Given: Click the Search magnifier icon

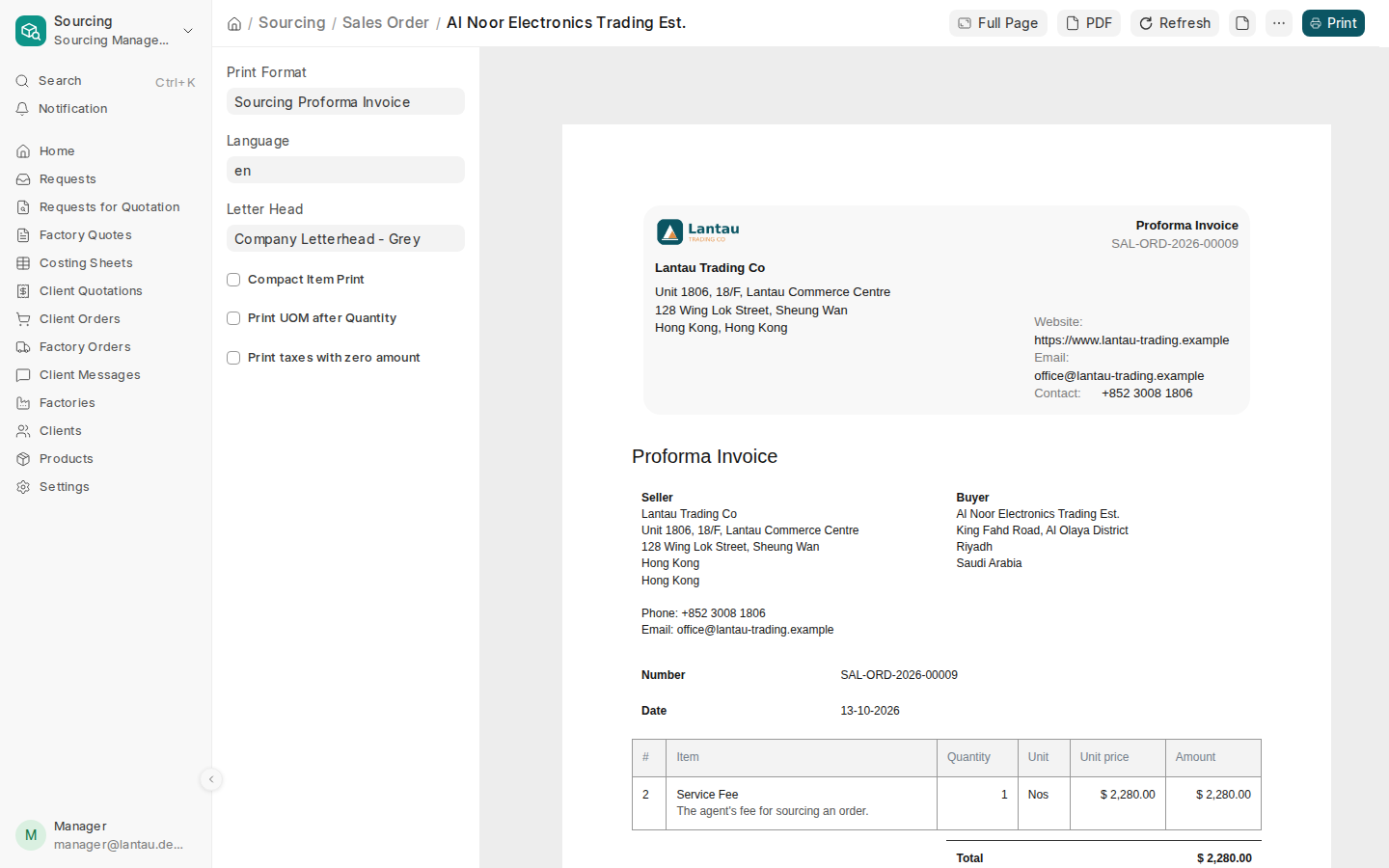Looking at the screenshot, I should (22, 81).
